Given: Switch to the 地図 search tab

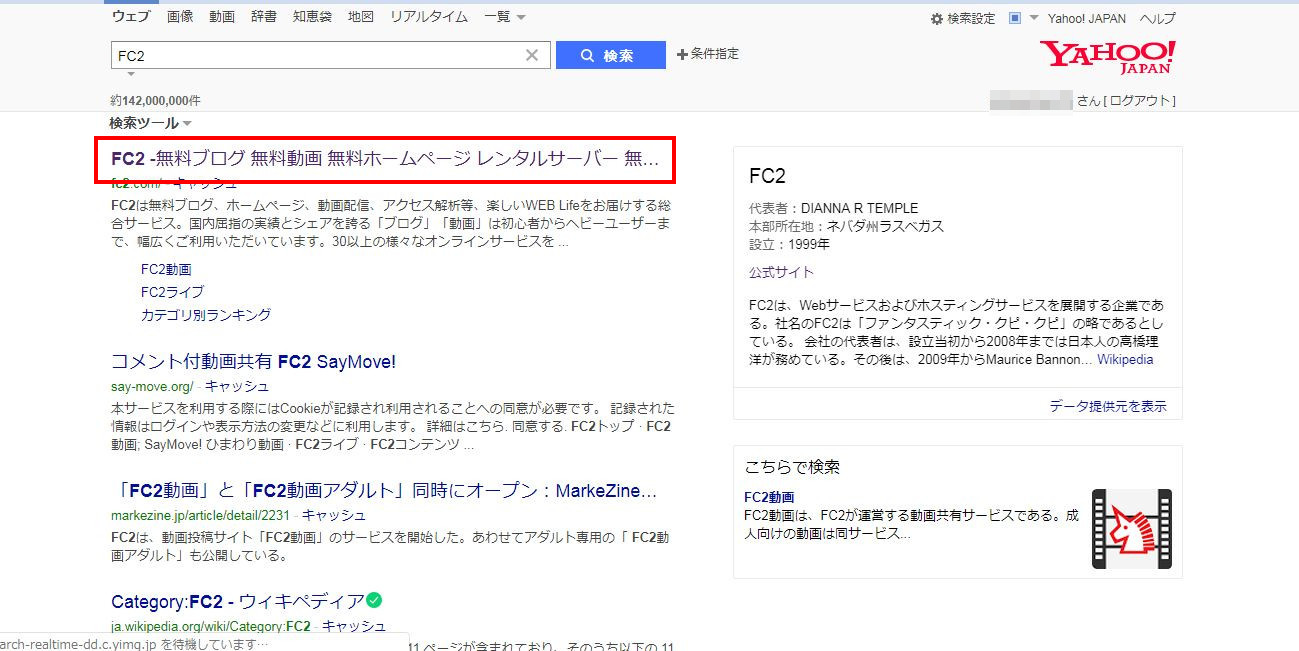Looking at the screenshot, I should (361, 17).
